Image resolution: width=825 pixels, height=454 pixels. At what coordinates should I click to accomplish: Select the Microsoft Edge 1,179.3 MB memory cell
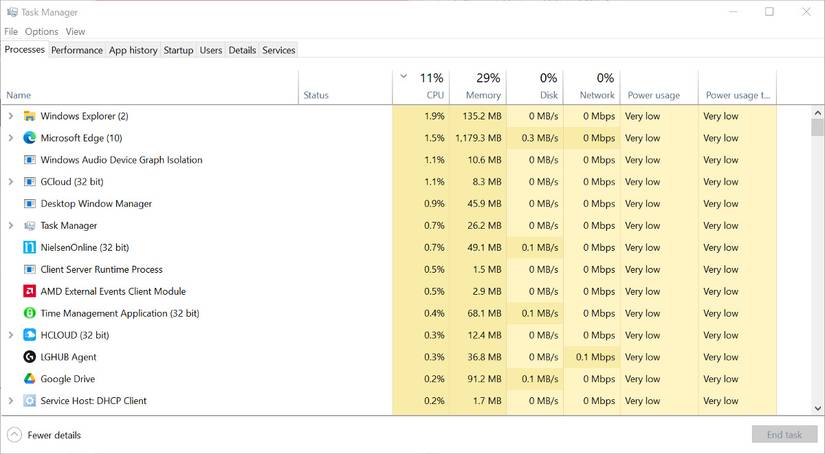click(x=478, y=138)
